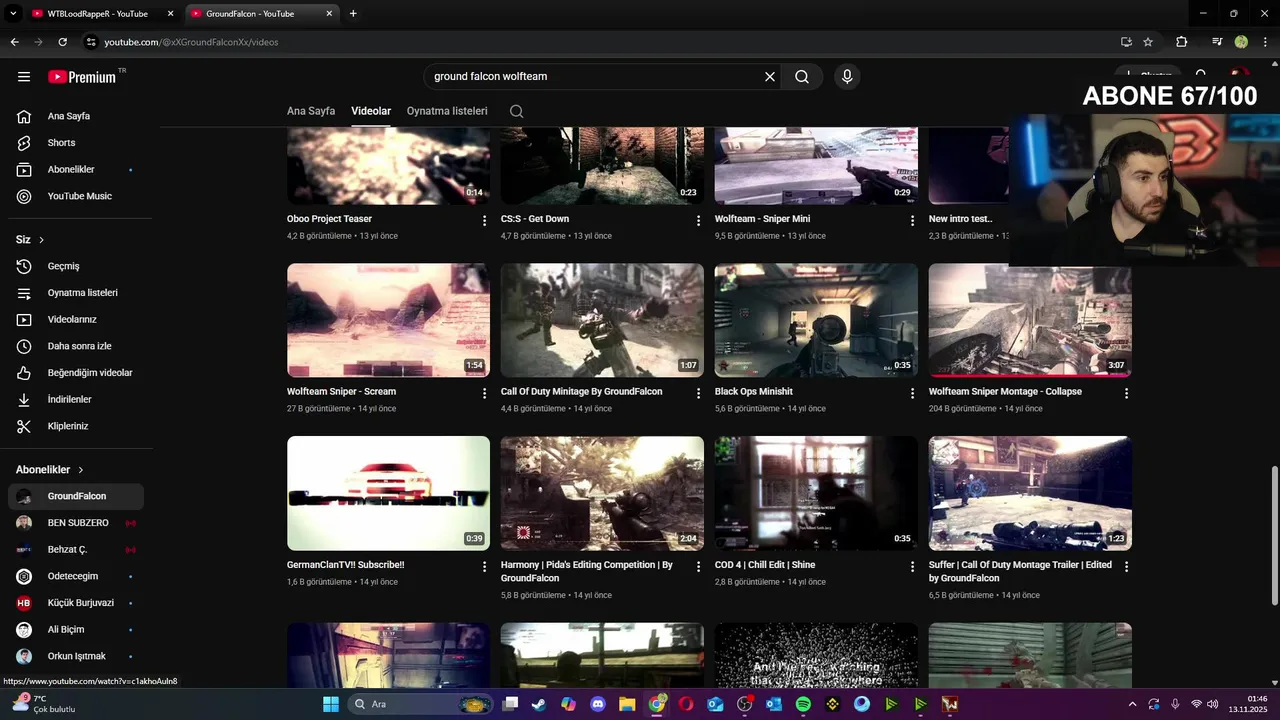Open Odetecegim subscription channel
The image size is (1280, 720).
point(76,576)
